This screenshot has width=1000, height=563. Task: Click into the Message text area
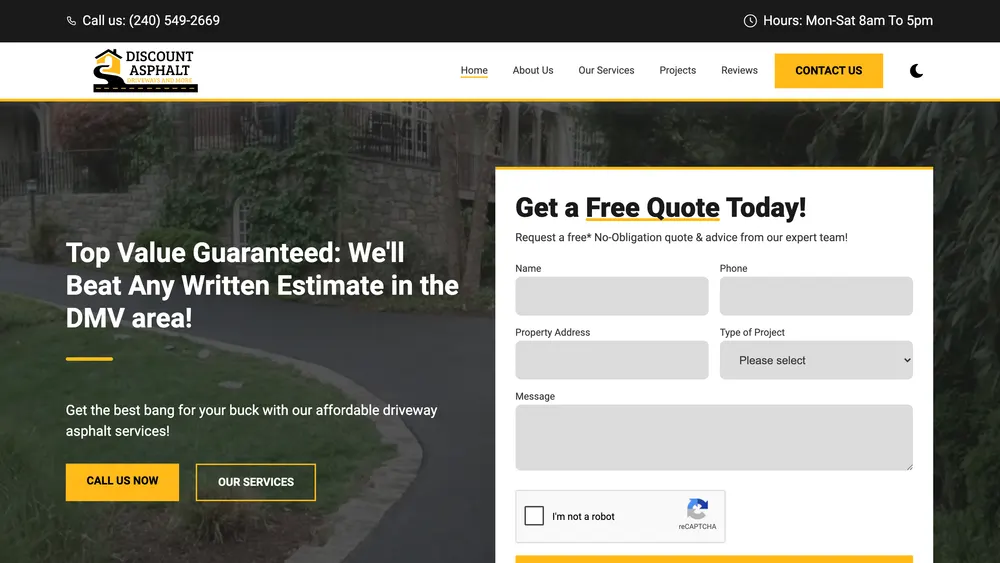tap(714, 437)
